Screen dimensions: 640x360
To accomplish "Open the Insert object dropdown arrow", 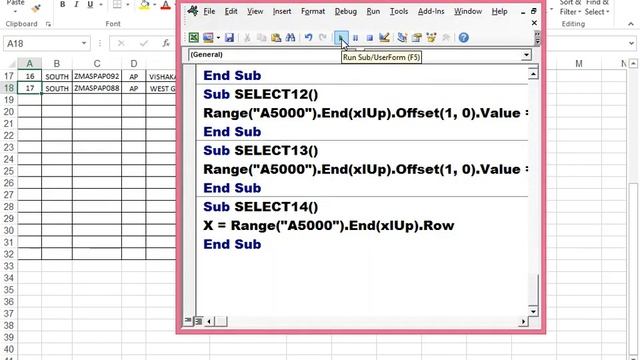I will tap(218, 38).
